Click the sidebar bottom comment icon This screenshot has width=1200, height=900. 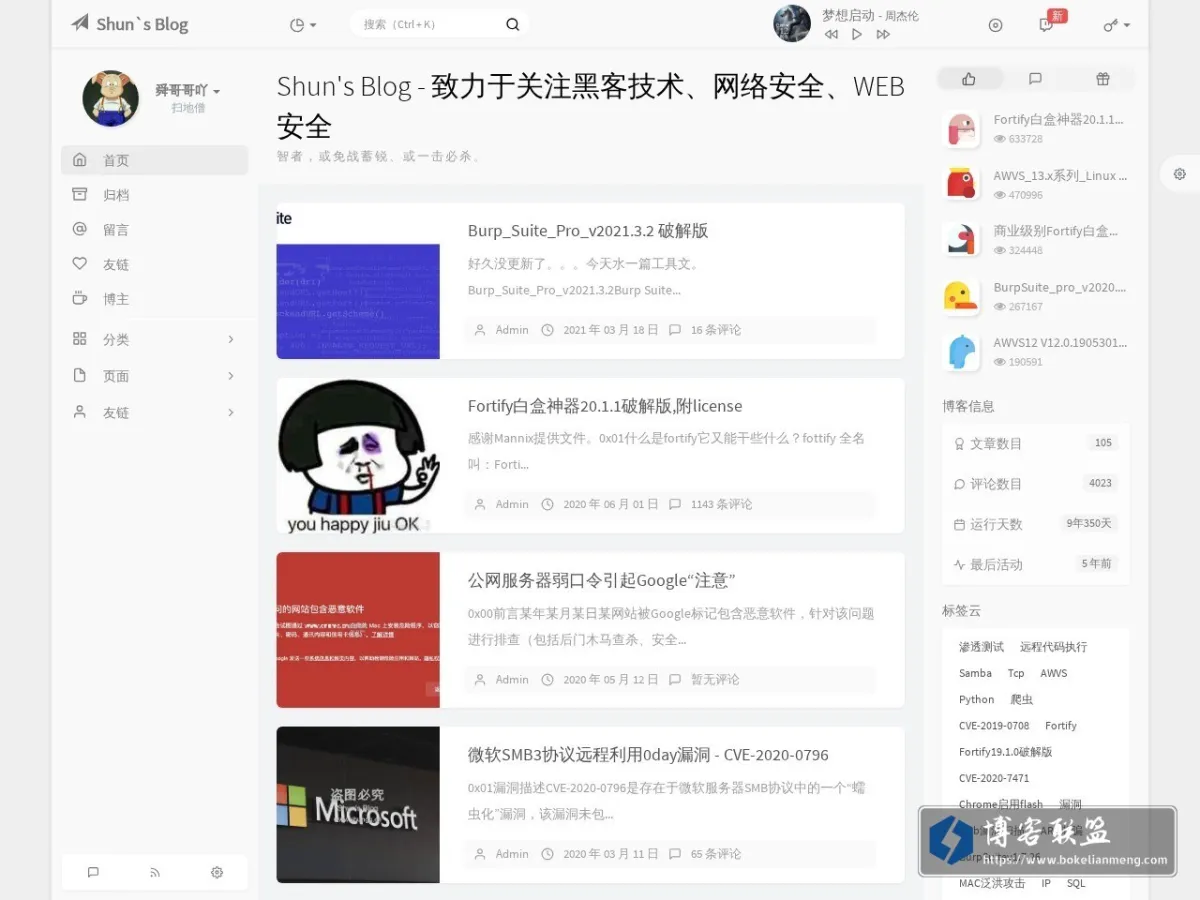click(93, 872)
